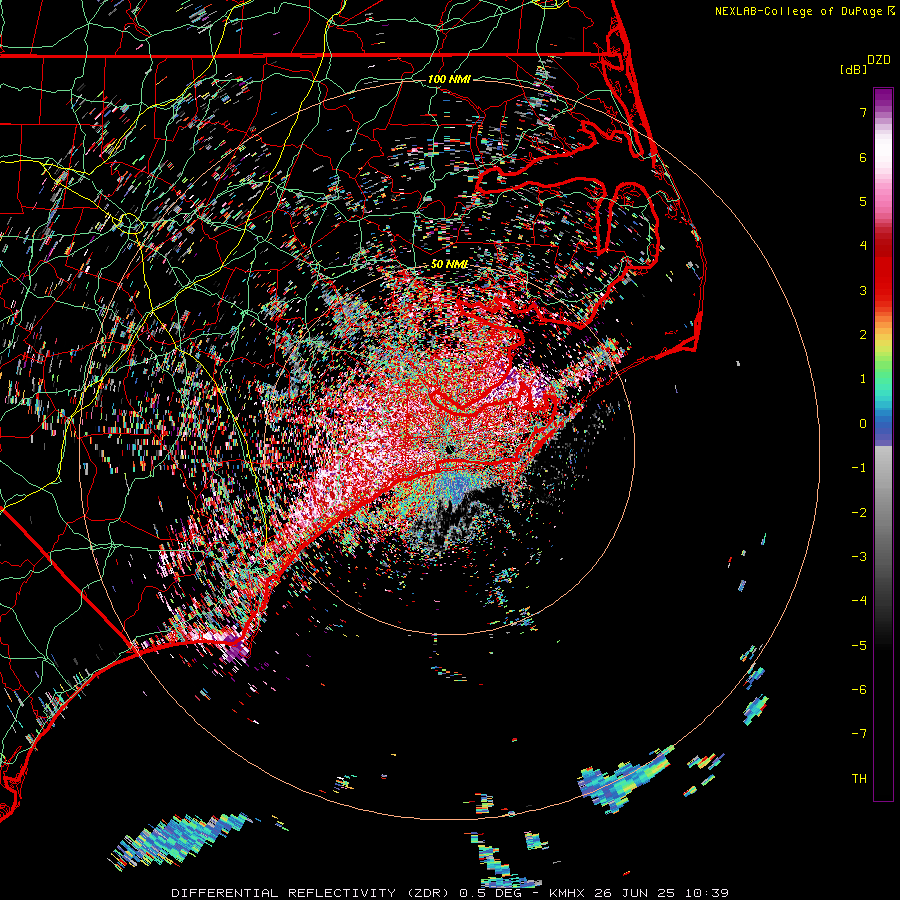Image resolution: width=900 pixels, height=900 pixels.
Task: Click the DIFFERENTIAL REFLECTIVITY caption text
Action: pos(284,893)
